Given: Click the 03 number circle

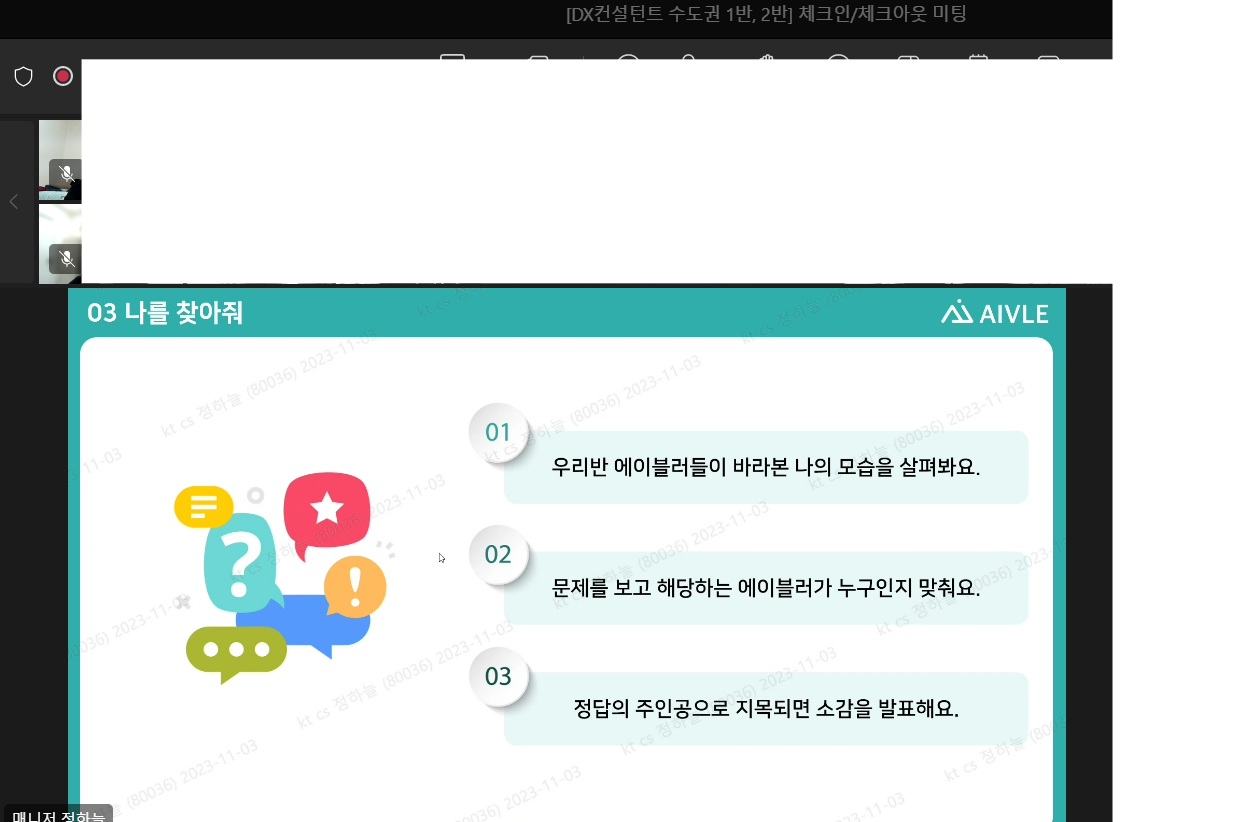Looking at the screenshot, I should point(498,676).
